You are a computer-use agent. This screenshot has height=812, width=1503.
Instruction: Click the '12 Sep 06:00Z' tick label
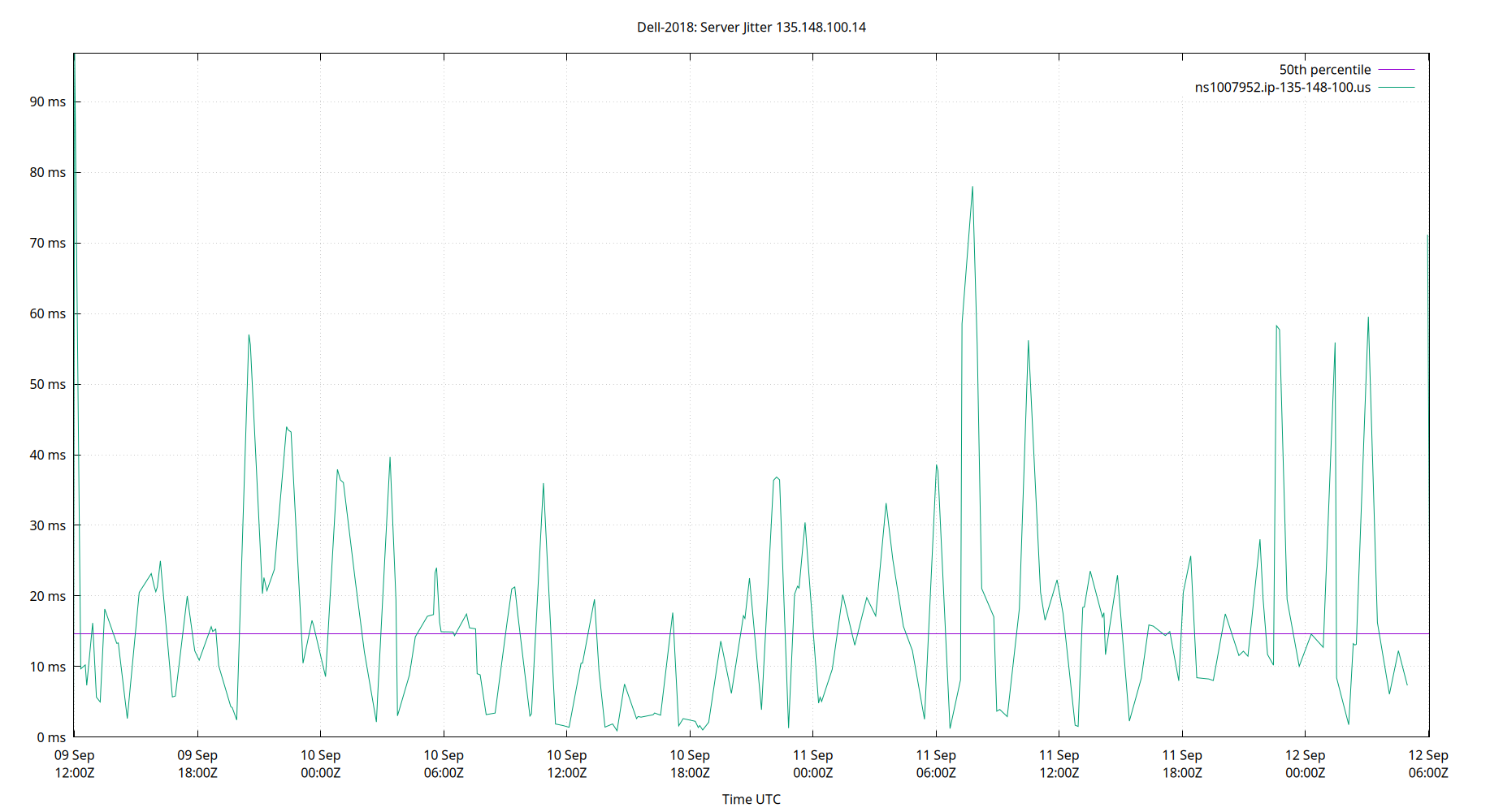click(x=1428, y=763)
